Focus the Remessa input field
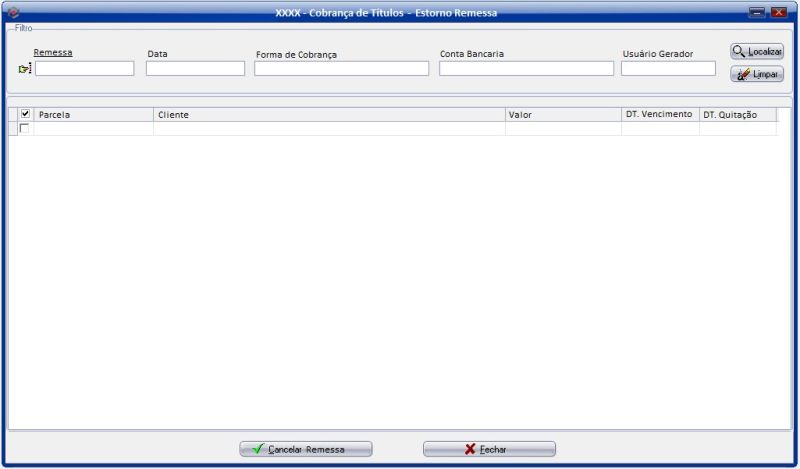 click(85, 68)
